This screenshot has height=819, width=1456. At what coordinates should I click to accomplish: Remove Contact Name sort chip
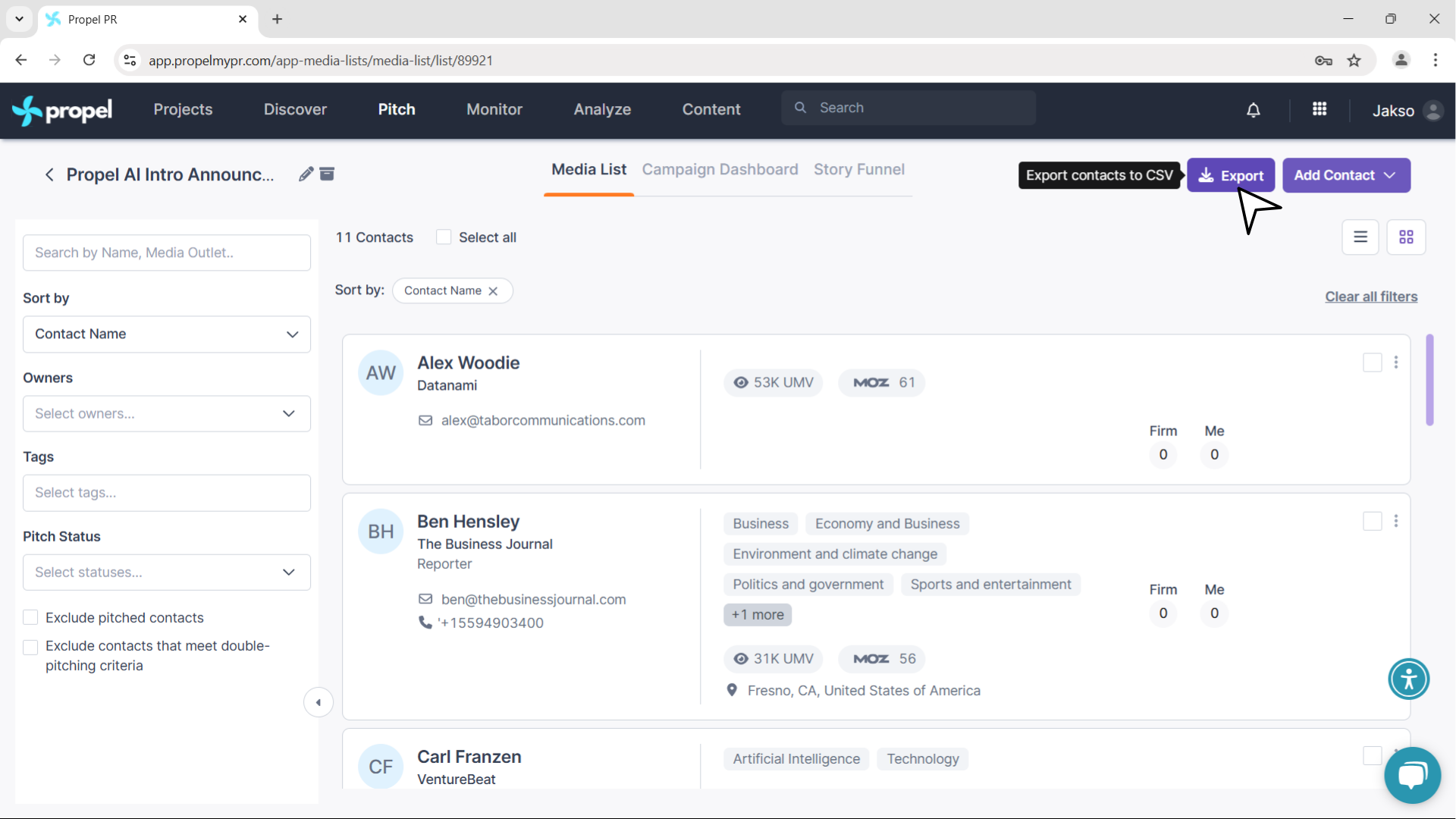point(493,291)
